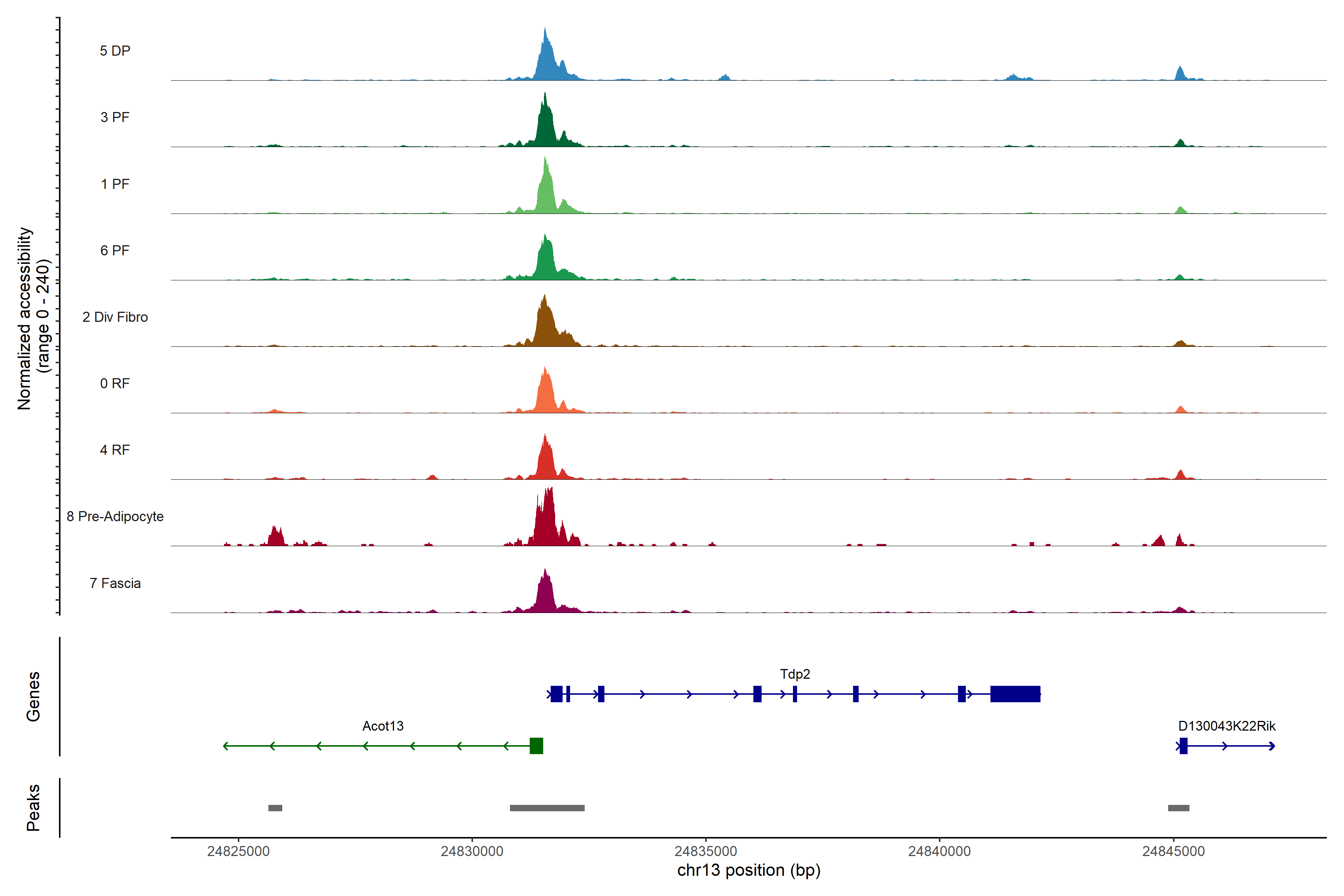The width and height of the screenshot is (1344, 896).
Task: Click the 7 Fascia track label
Action: (115, 584)
